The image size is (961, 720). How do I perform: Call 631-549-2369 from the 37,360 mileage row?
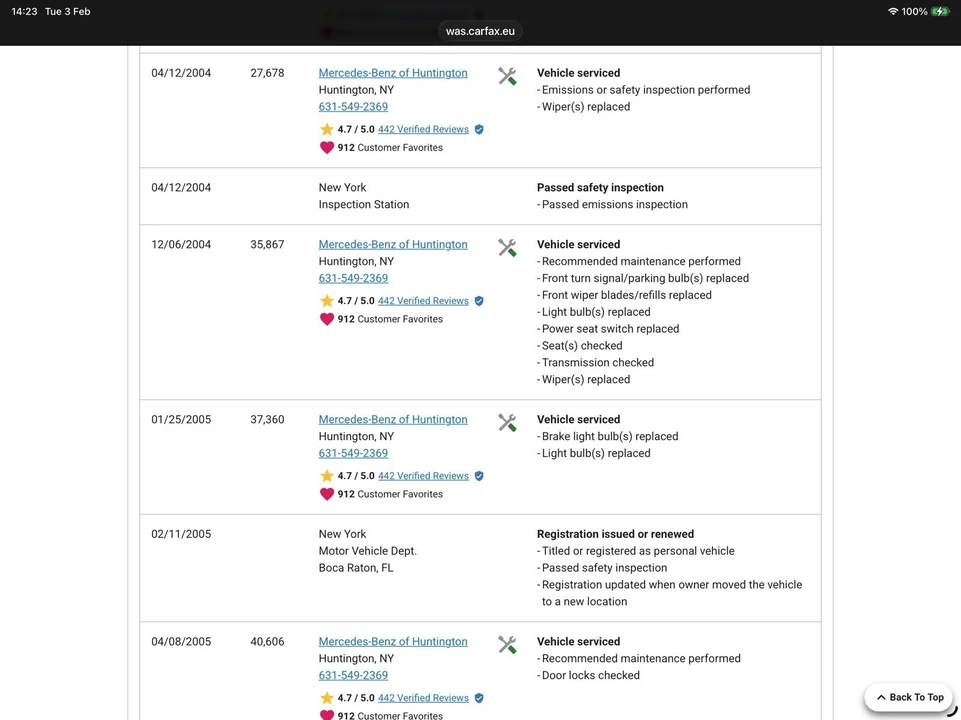pos(353,453)
